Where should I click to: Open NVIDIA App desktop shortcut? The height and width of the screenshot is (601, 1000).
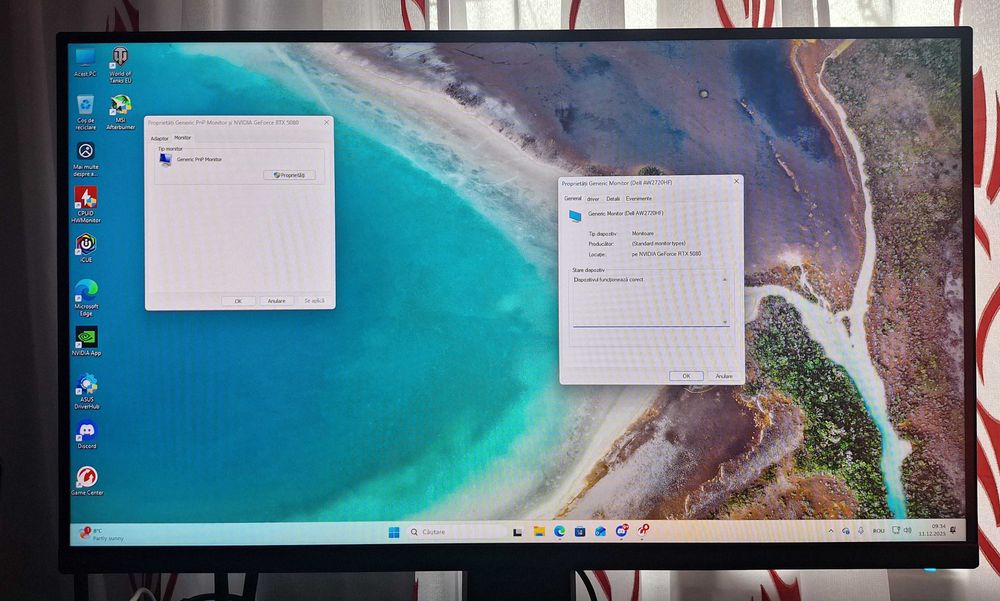pyautogui.click(x=86, y=341)
